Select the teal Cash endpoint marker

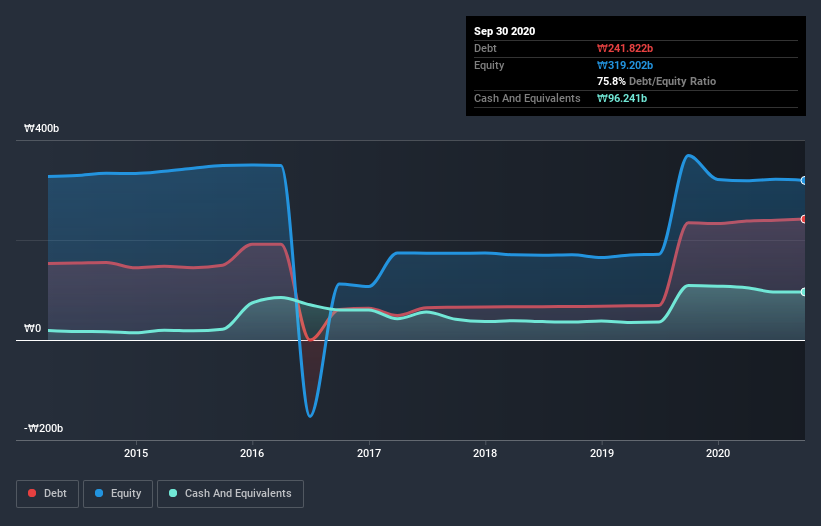(804, 292)
